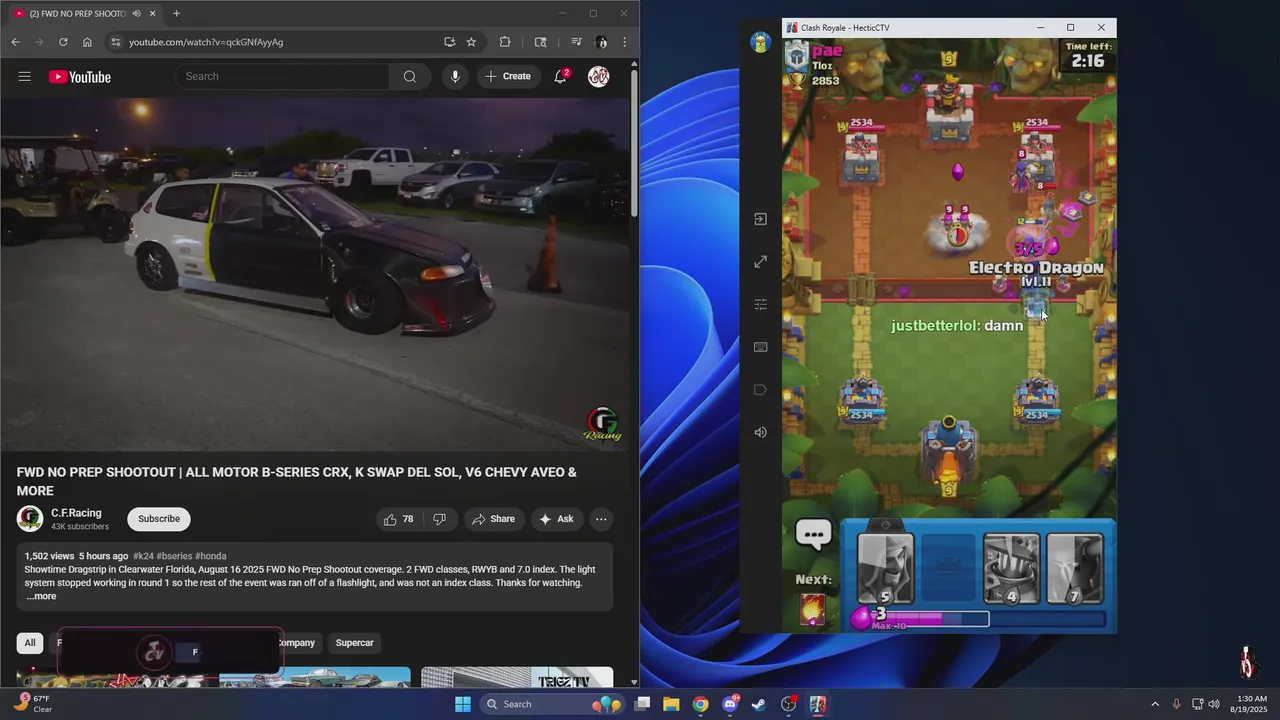Screen dimensions: 1280x720
Task: Open Windows Start menu
Action: click(463, 704)
